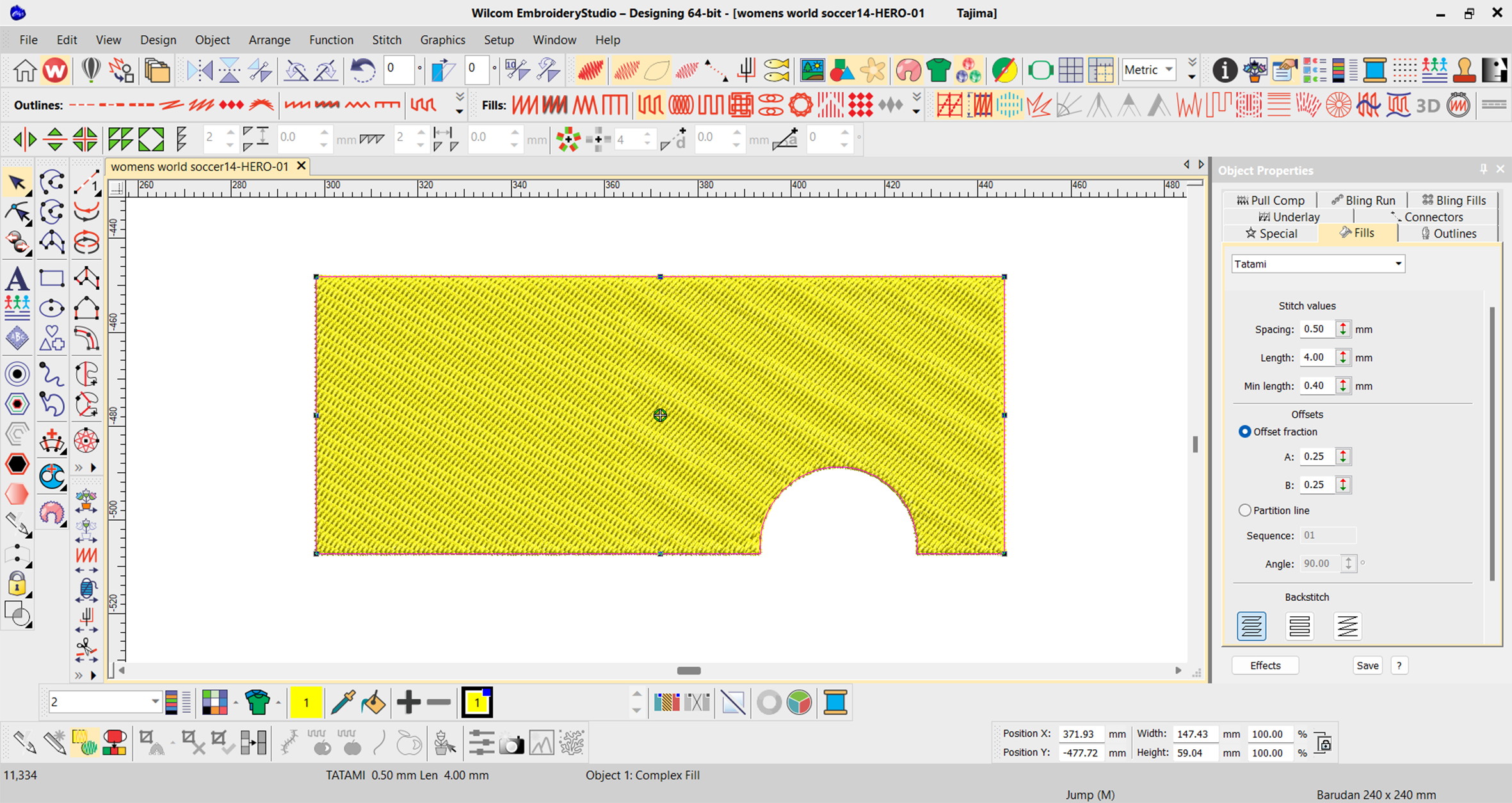Open the Tatami fill type dropdown
The image size is (1512, 803).
[x=1398, y=264]
